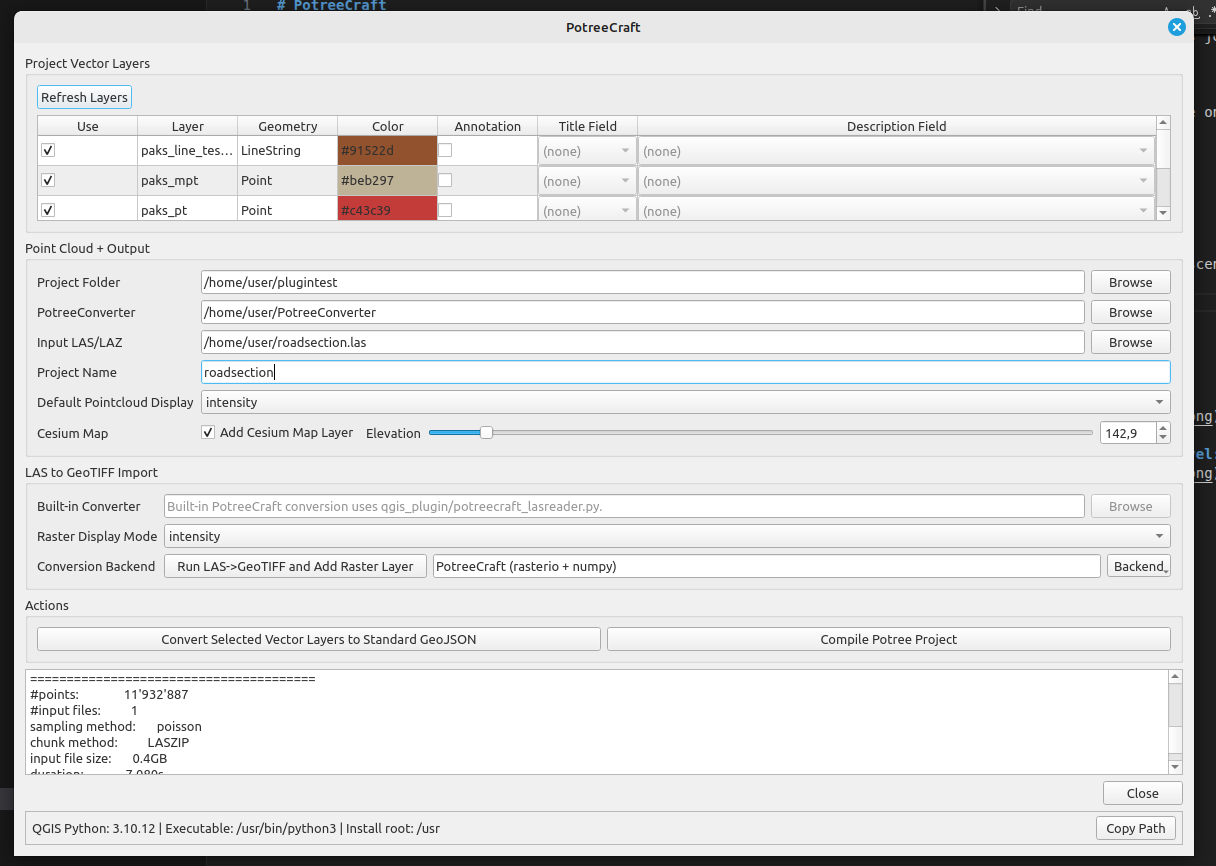
Task: Click the Compile Potree Project button
Action: (888, 639)
